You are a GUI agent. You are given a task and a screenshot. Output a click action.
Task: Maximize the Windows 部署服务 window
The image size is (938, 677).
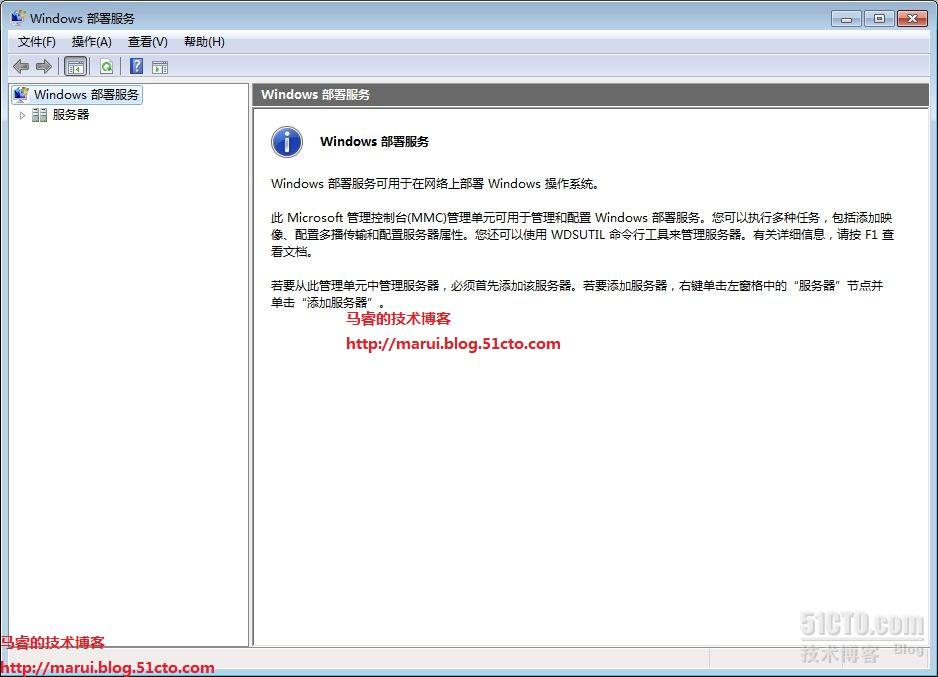click(879, 19)
